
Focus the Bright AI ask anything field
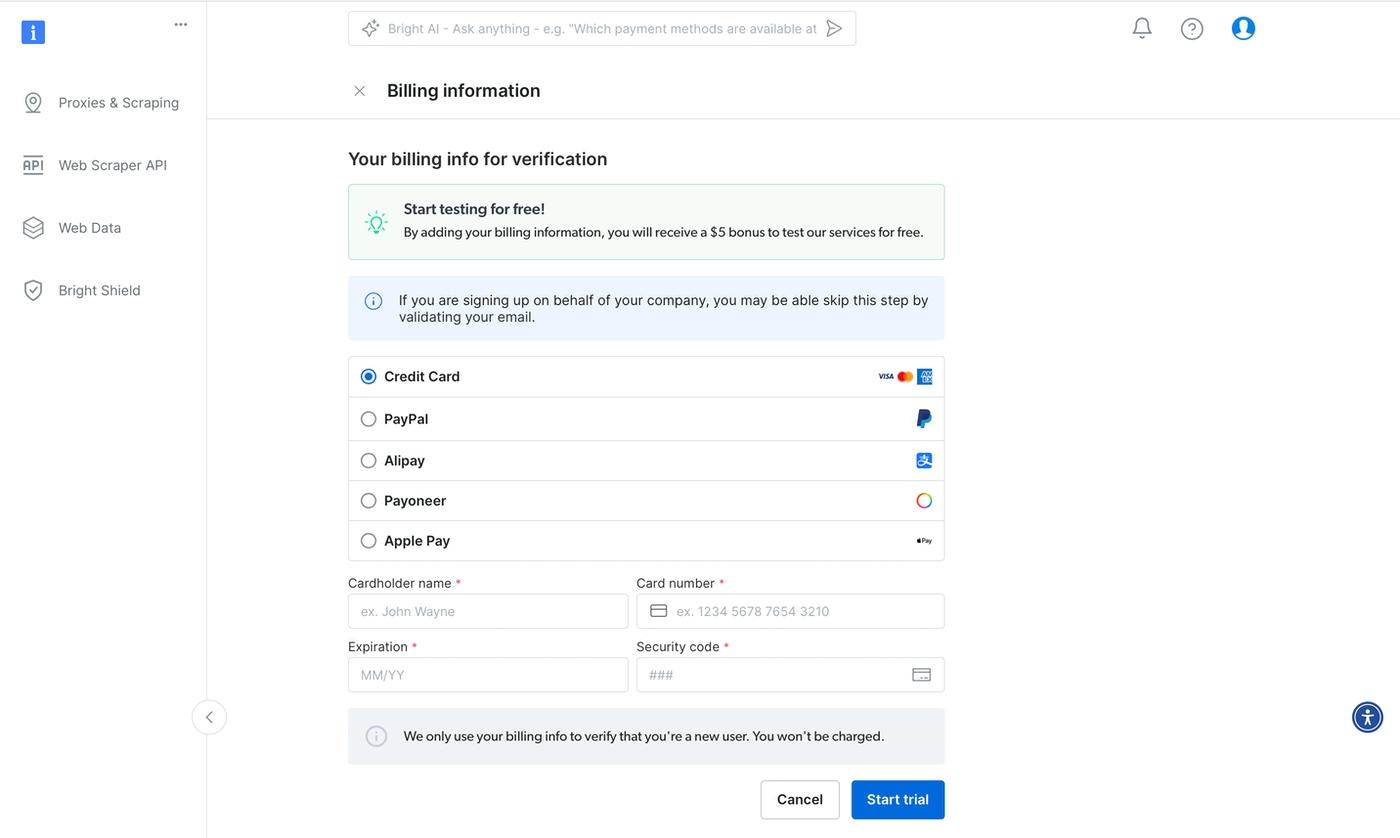pyautogui.click(x=602, y=28)
